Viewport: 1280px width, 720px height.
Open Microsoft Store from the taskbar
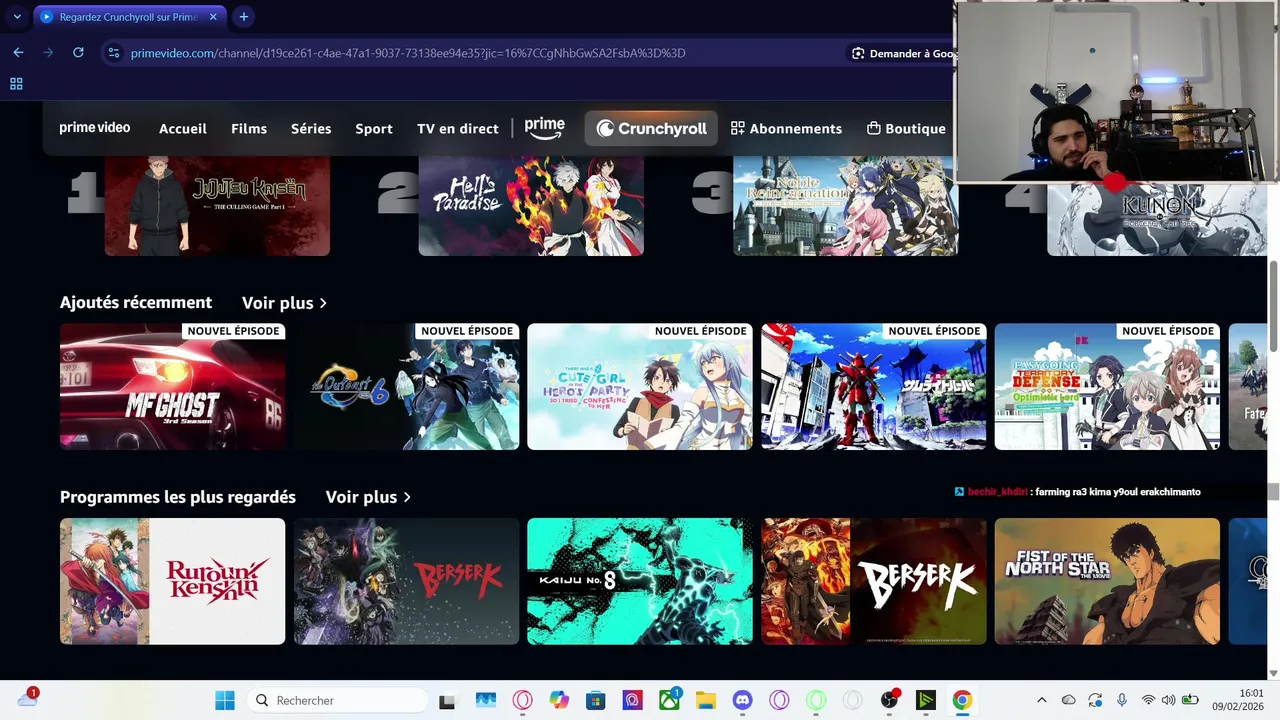tap(596, 700)
